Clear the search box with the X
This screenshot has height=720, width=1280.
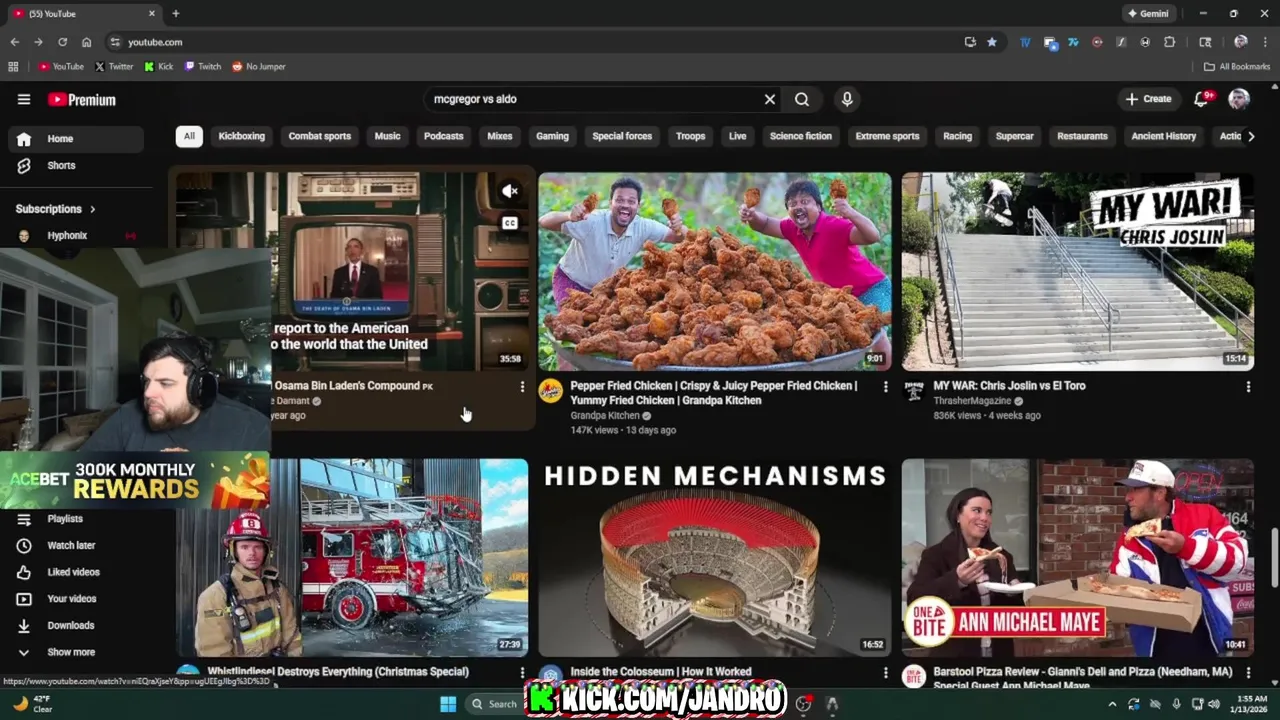coord(770,99)
